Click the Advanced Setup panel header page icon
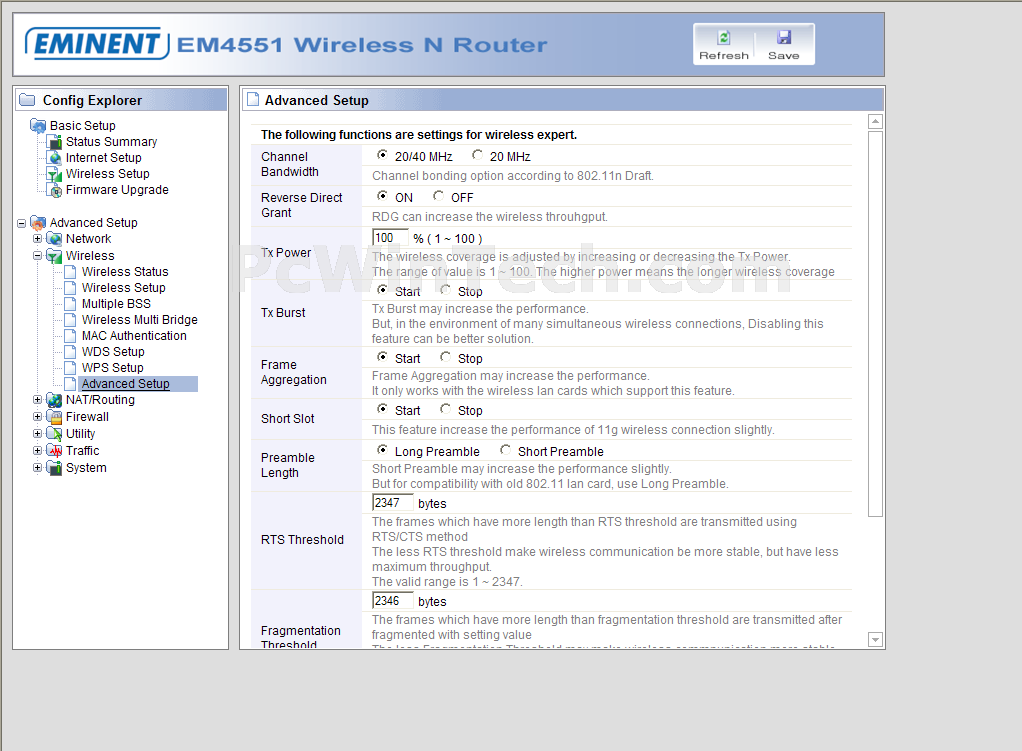The width and height of the screenshot is (1022, 751). [x=253, y=100]
